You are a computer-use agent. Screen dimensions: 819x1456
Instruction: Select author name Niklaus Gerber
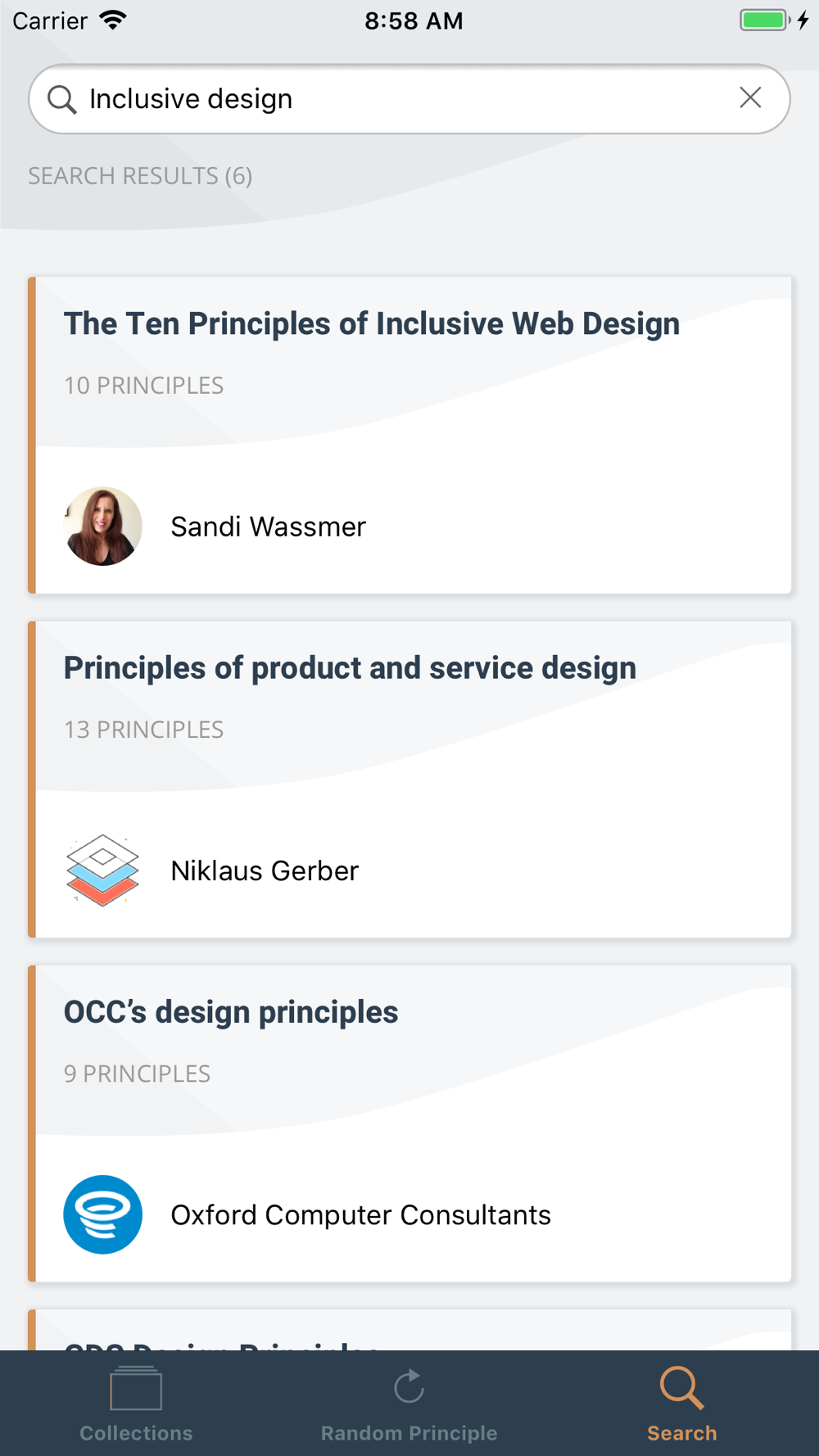click(x=265, y=870)
